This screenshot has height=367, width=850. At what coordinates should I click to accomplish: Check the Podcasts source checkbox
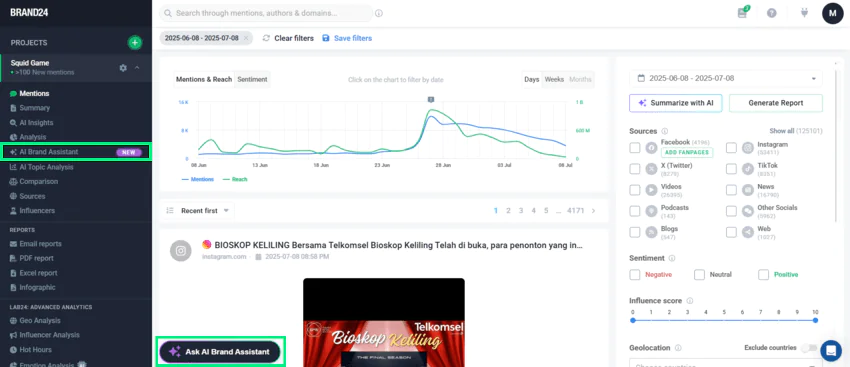tap(635, 211)
